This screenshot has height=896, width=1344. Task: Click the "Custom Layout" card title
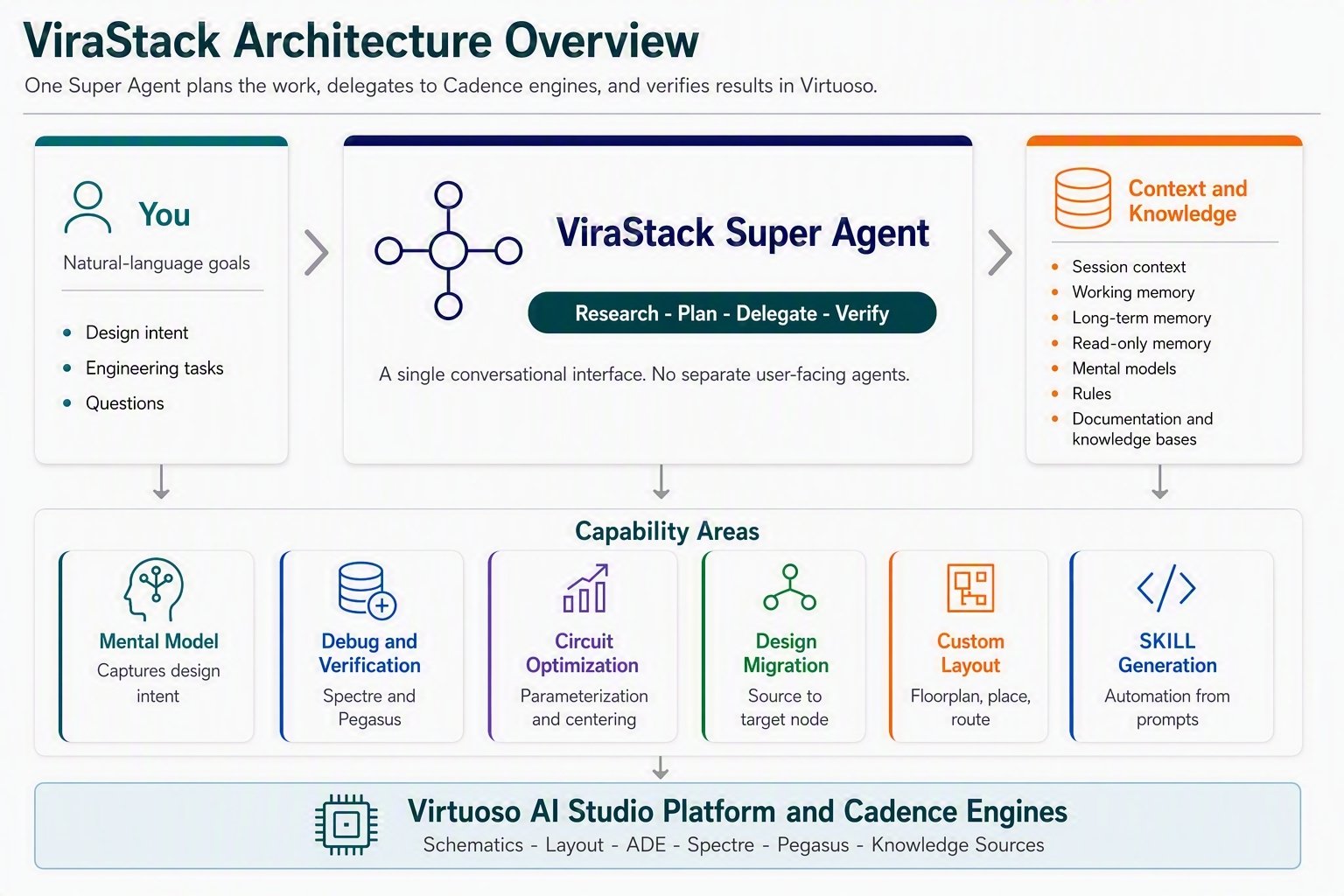[x=970, y=654]
